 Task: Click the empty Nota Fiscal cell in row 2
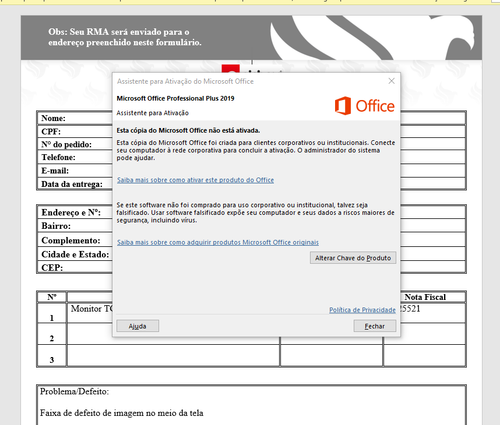point(425,334)
